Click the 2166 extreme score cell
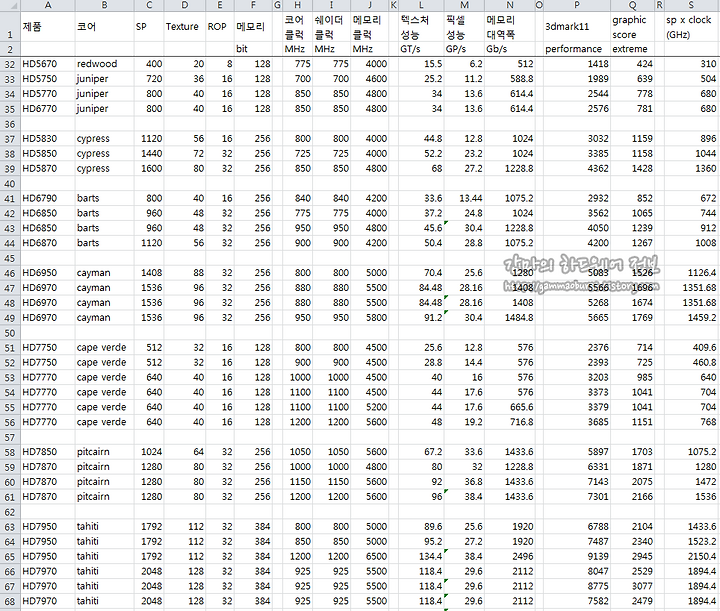The width and height of the screenshot is (720, 611). 632,497
